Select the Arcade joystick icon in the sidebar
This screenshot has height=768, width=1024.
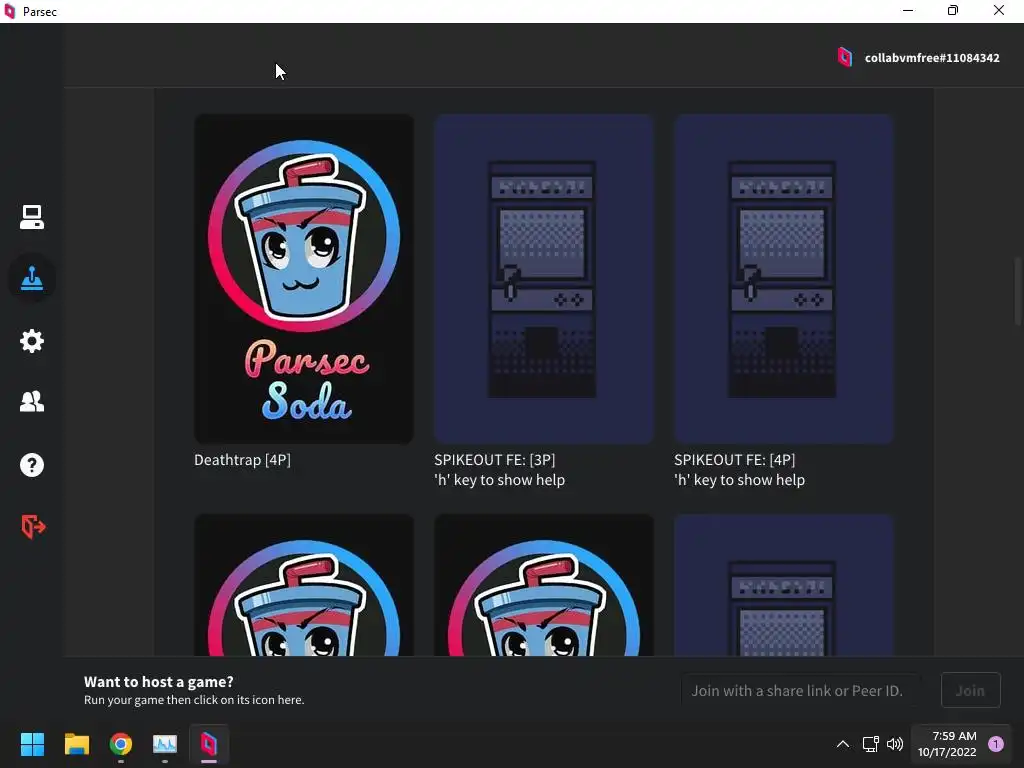pos(31,279)
